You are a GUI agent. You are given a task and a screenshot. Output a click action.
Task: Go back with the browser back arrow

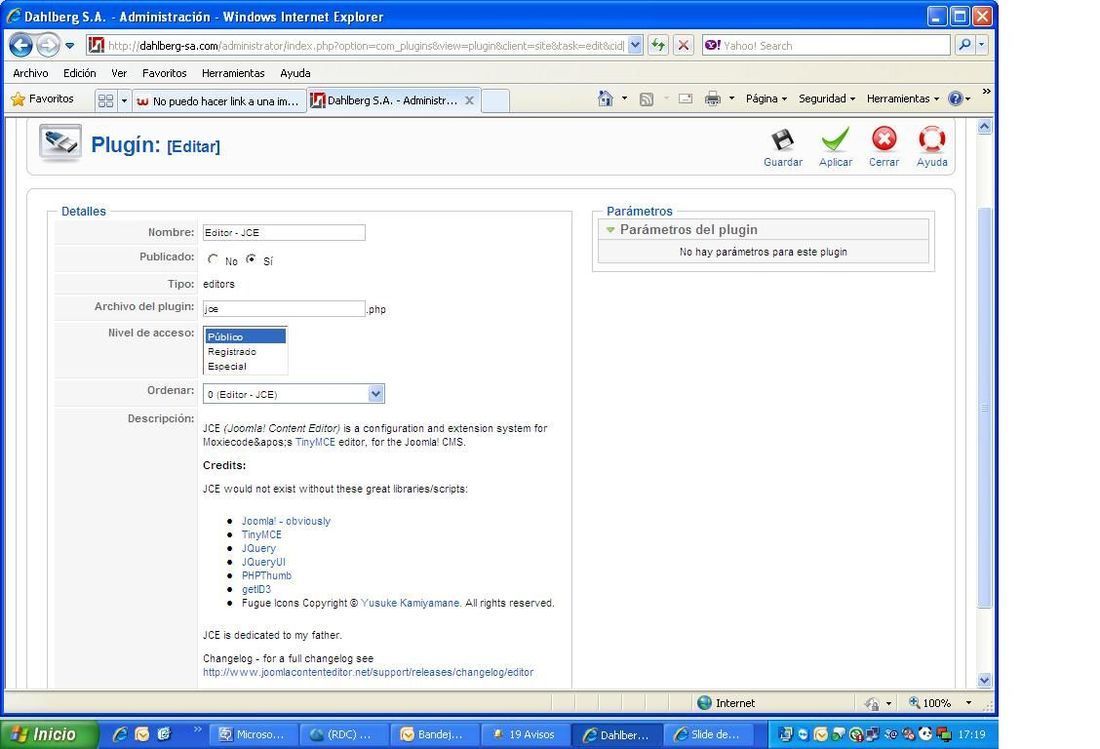click(x=20, y=46)
